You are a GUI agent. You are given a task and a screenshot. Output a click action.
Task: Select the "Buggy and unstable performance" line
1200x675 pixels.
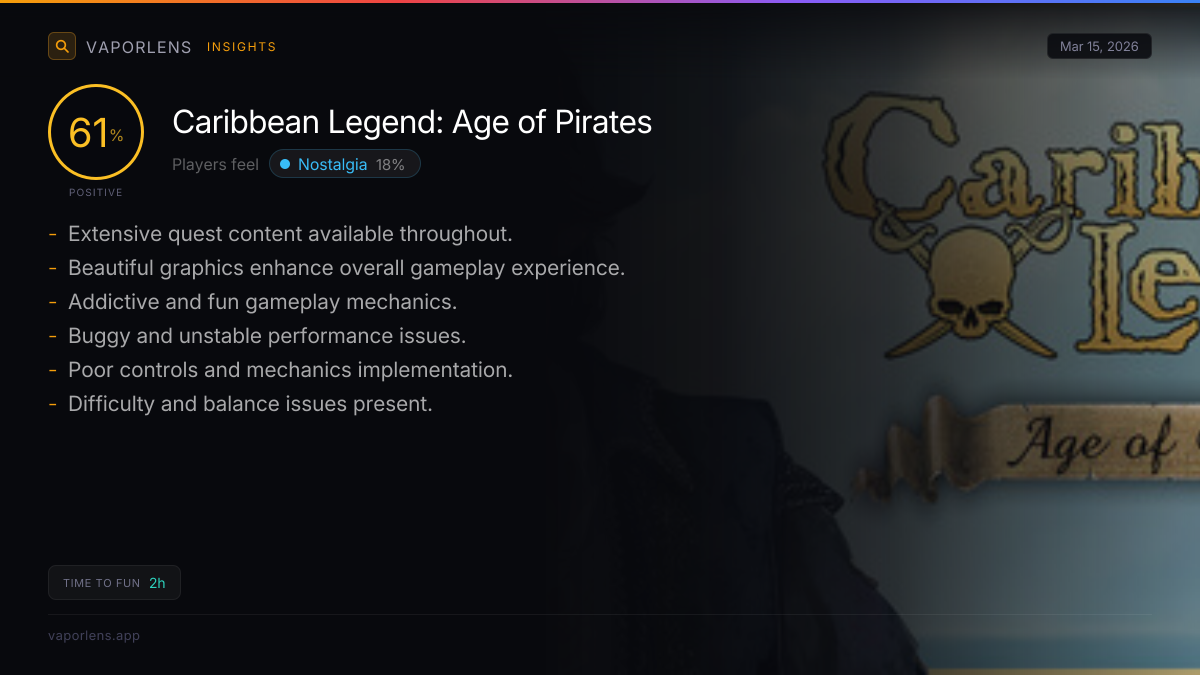tap(267, 336)
